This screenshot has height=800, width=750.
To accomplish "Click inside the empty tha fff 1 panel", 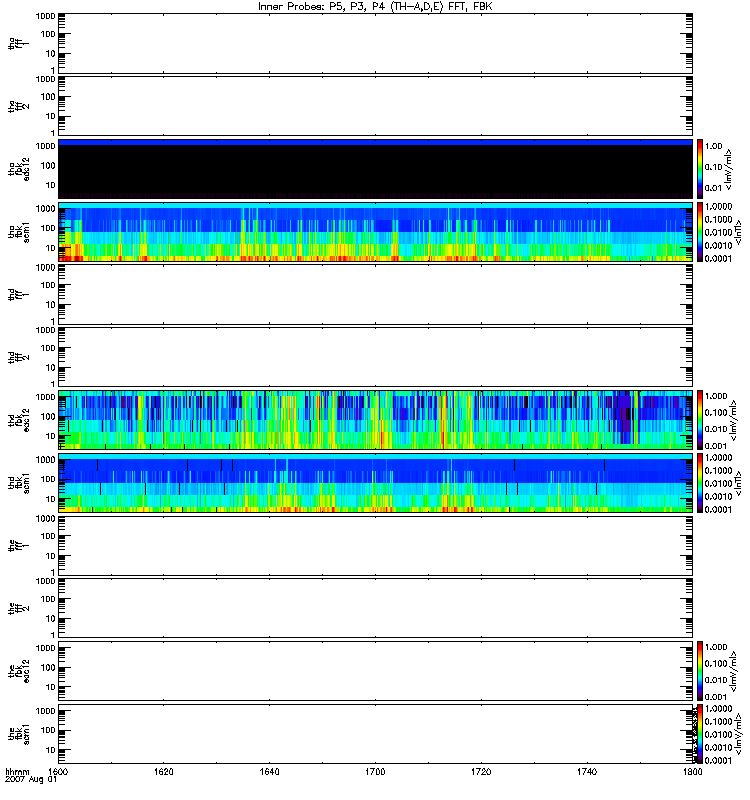I will click(x=375, y=43).
